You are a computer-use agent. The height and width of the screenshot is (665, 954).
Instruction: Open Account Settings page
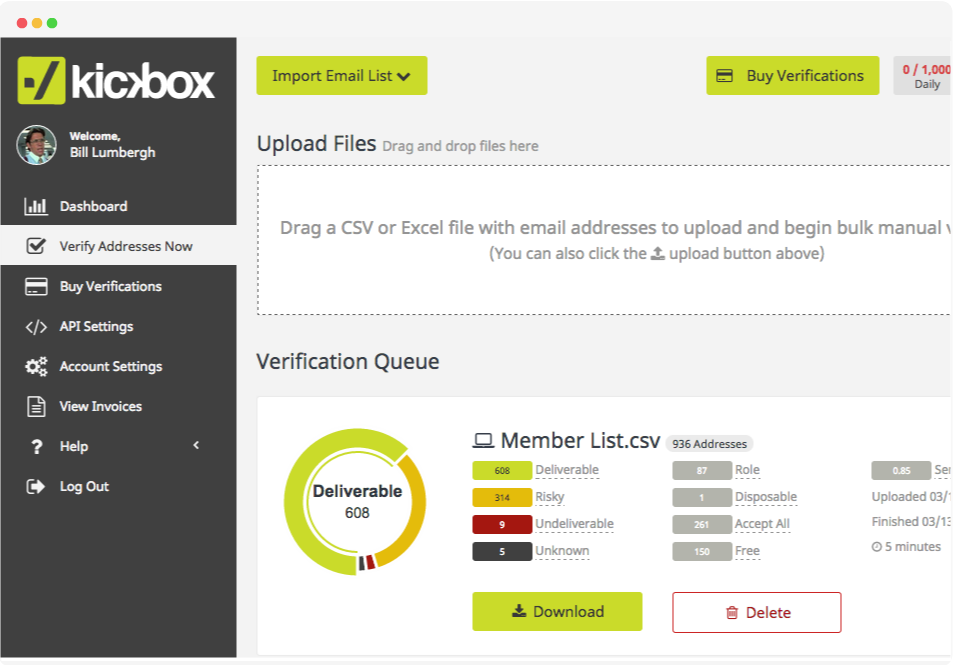pyautogui.click(x=119, y=366)
